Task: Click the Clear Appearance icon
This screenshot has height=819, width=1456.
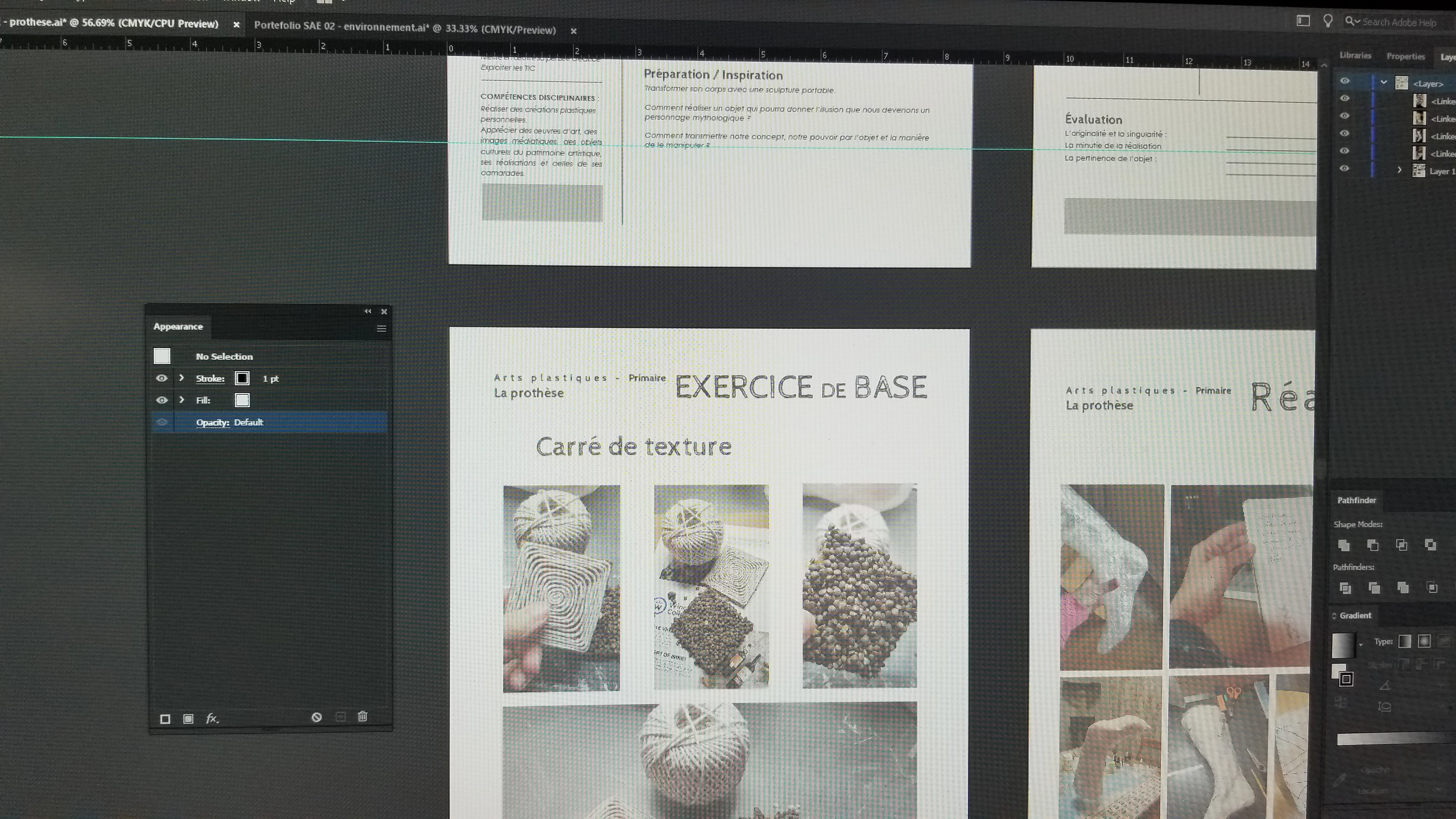Action: 317,717
